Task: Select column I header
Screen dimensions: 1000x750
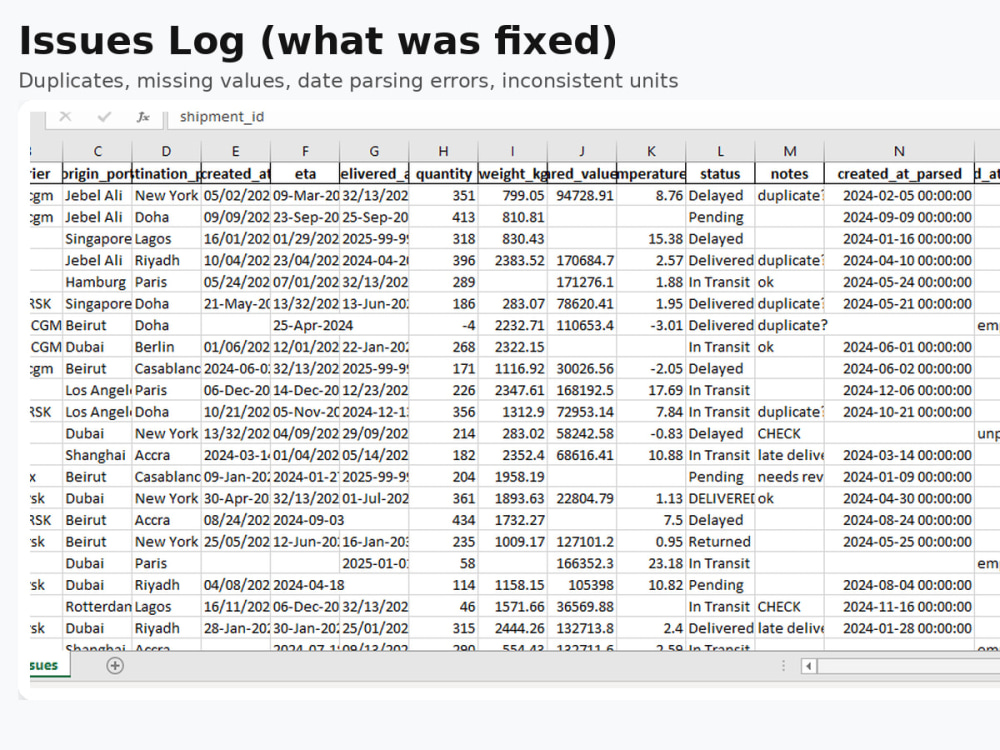Action: [513, 151]
